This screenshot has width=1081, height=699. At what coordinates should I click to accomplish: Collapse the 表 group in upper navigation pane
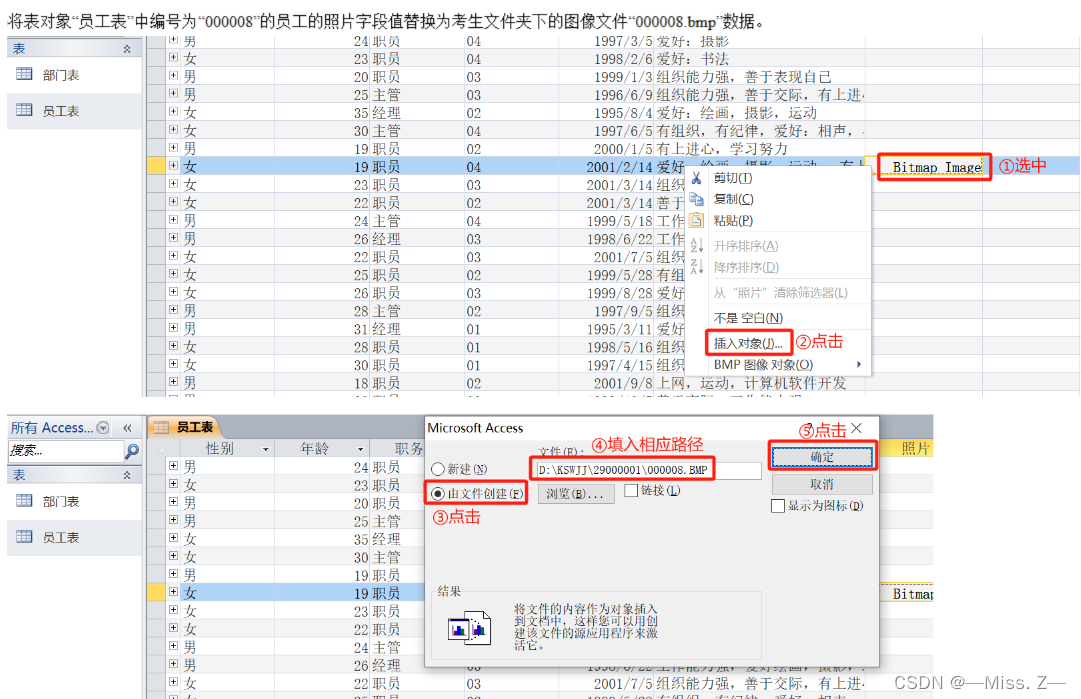coord(127,49)
